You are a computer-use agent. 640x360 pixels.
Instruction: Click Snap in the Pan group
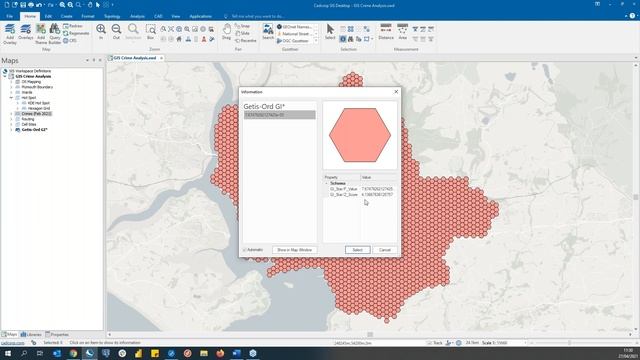coord(242,26)
